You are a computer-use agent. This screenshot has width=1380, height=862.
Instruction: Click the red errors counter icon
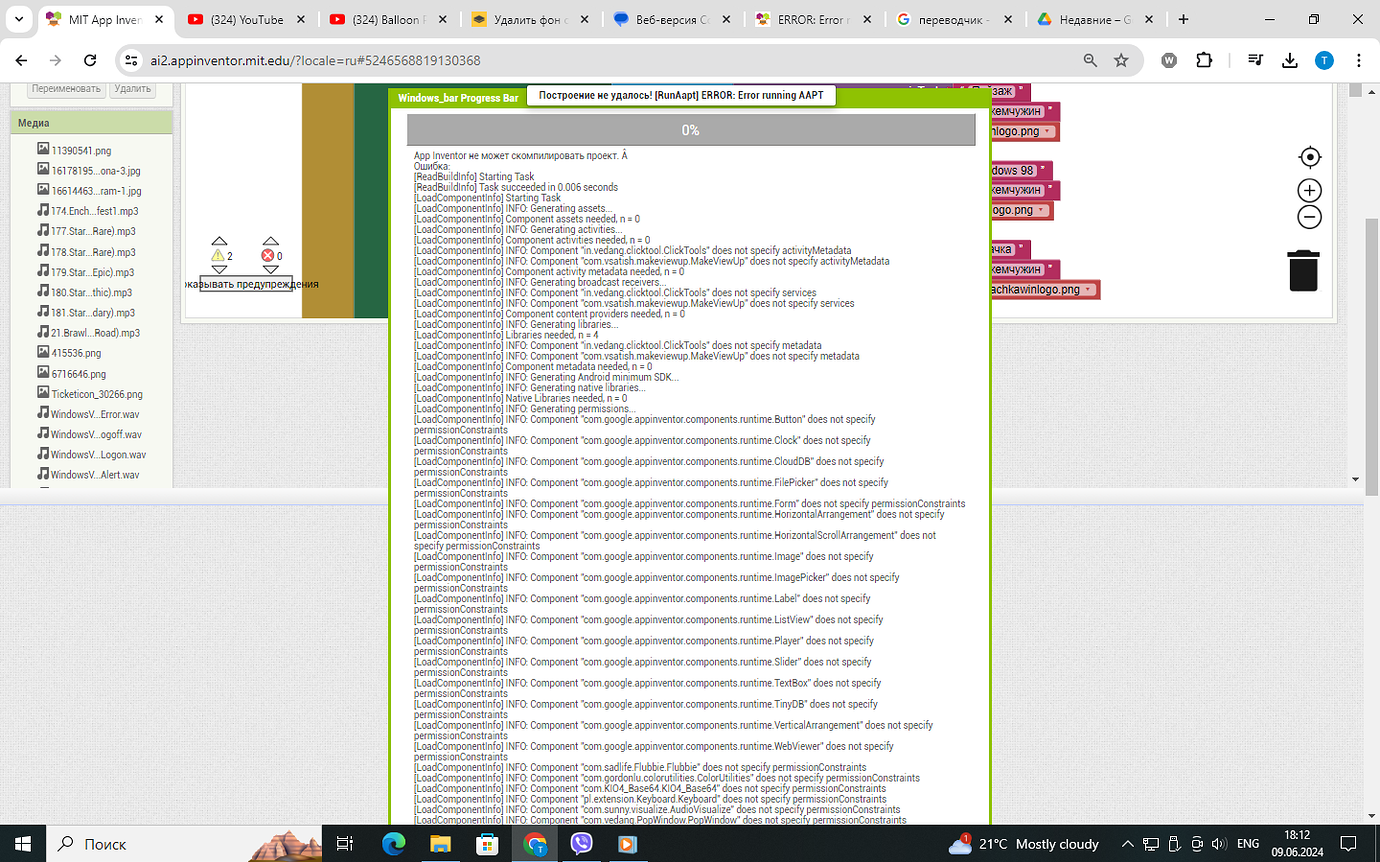point(268,255)
